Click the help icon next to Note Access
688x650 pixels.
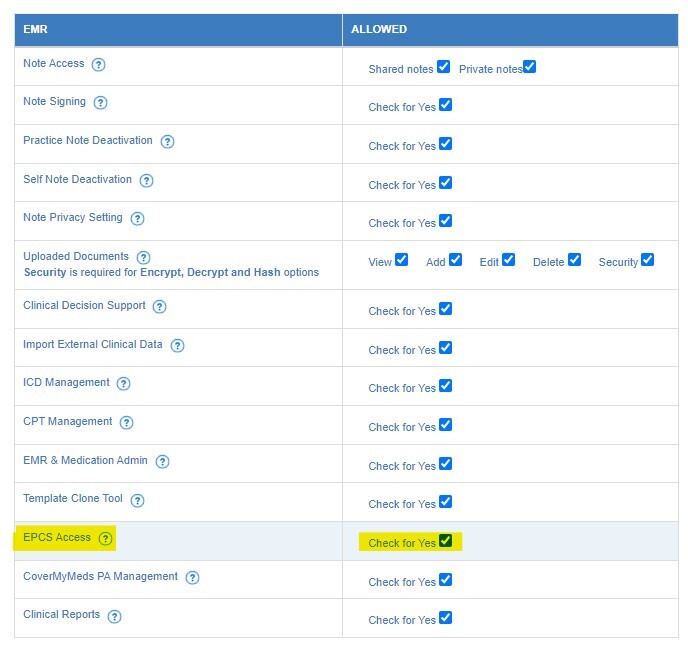(x=98, y=65)
